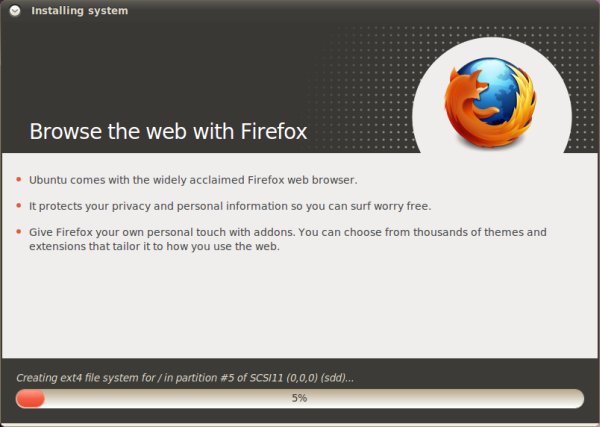600x427 pixels.
Task: Click the "Creating ext4 file system" status text
Action: coord(100,377)
